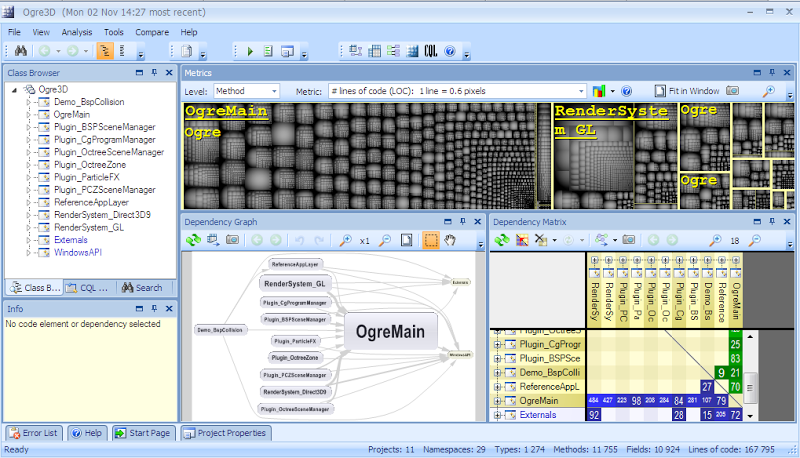
Task: Select Externals in the Class Browser tree
Action: click(70, 240)
